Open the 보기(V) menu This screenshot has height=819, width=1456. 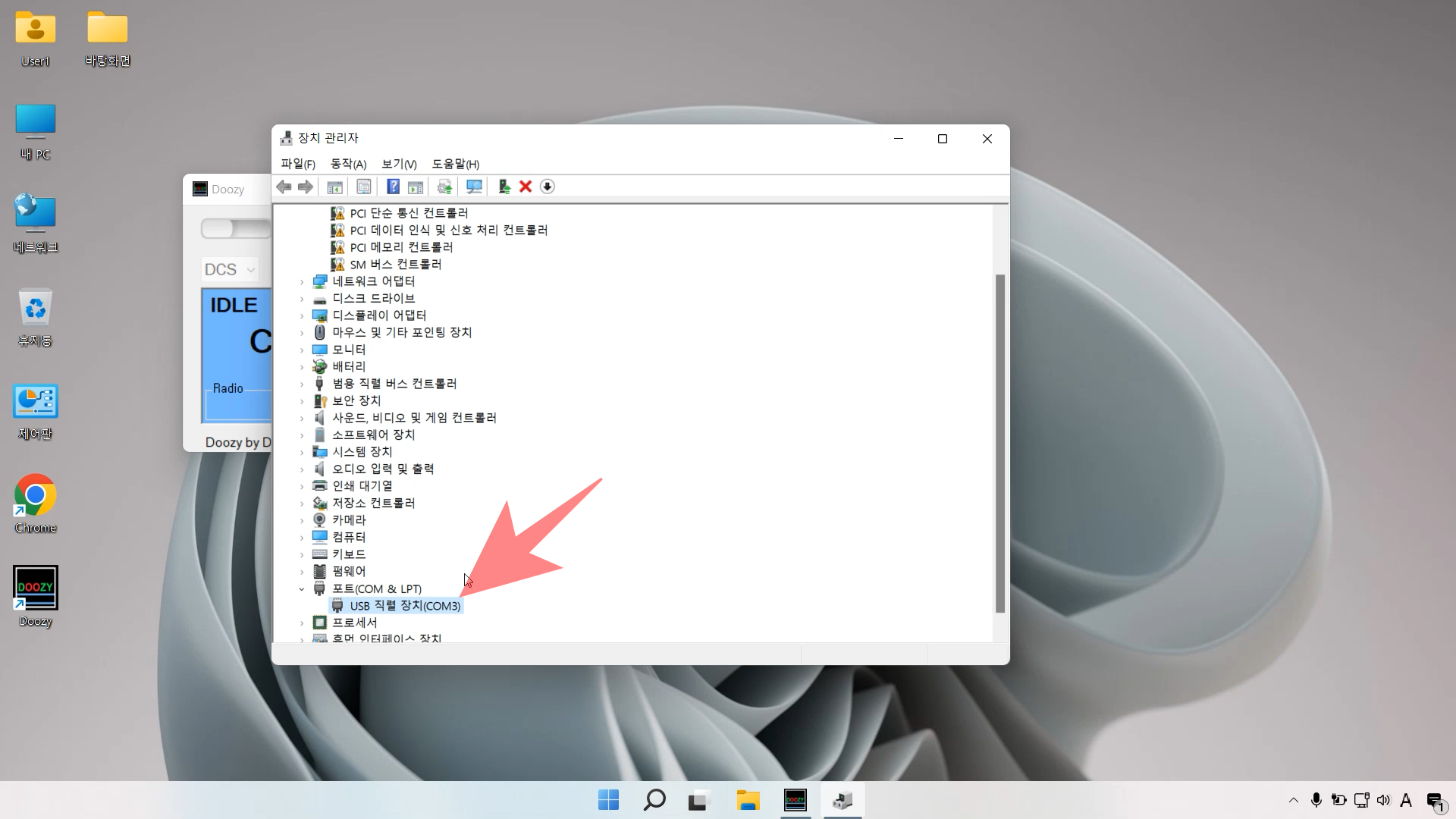click(397, 164)
